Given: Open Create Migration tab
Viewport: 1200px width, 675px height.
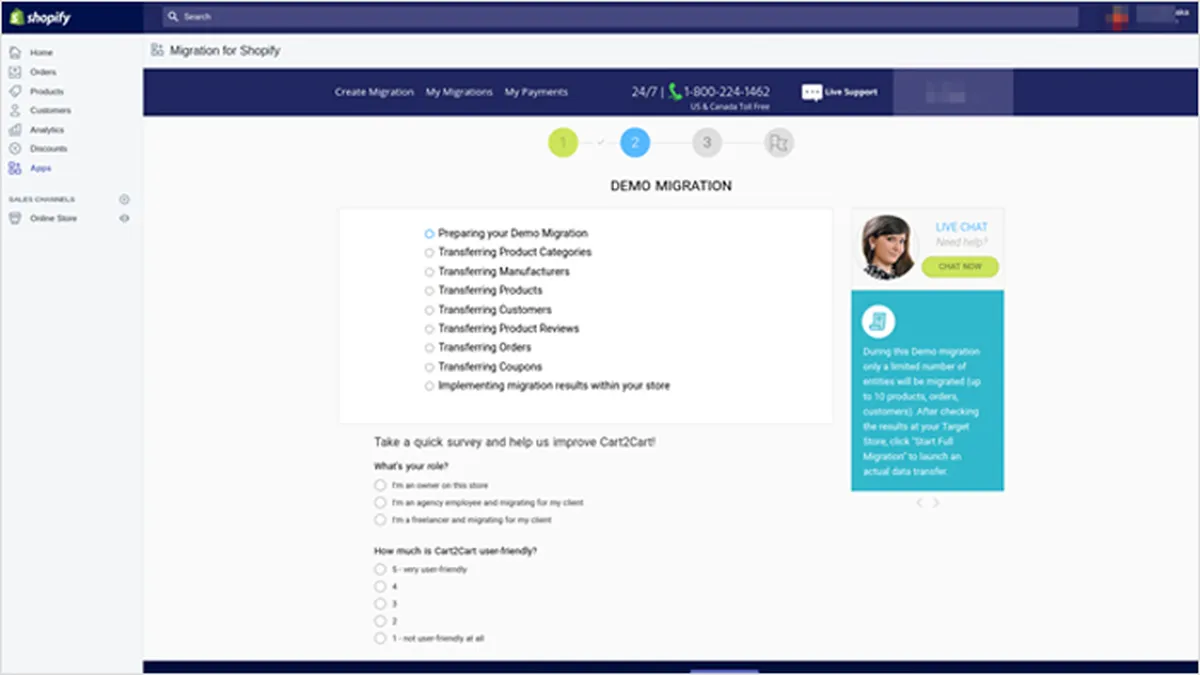Looking at the screenshot, I should pyautogui.click(x=374, y=92).
